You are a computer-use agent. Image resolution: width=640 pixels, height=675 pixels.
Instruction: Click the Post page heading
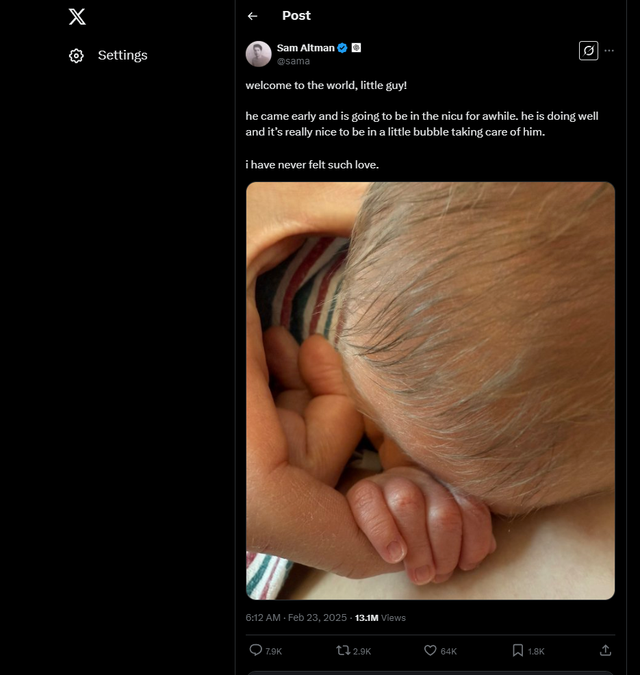[296, 16]
